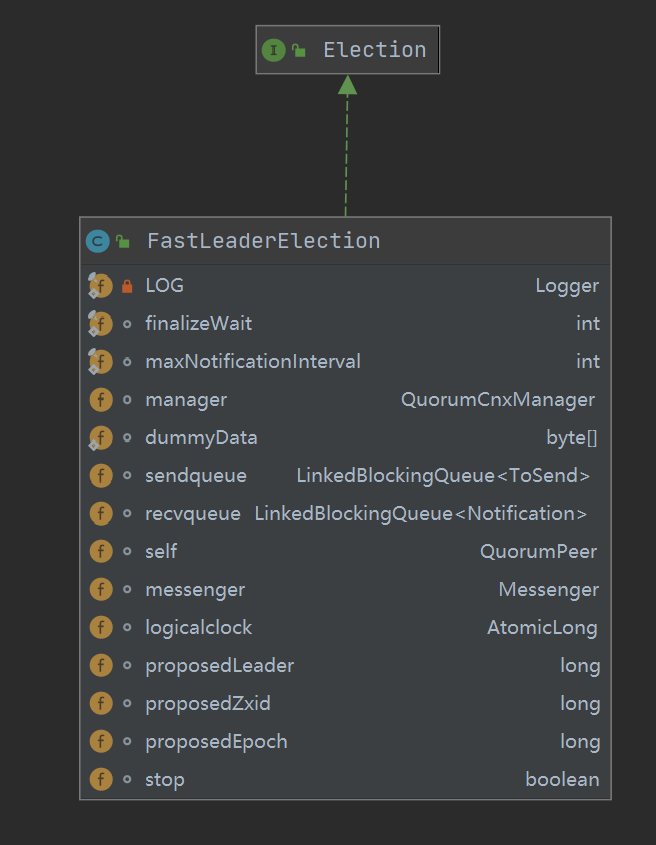Click the package-visibility dot beside logicalclock
The width and height of the screenshot is (656, 845).
[127, 627]
